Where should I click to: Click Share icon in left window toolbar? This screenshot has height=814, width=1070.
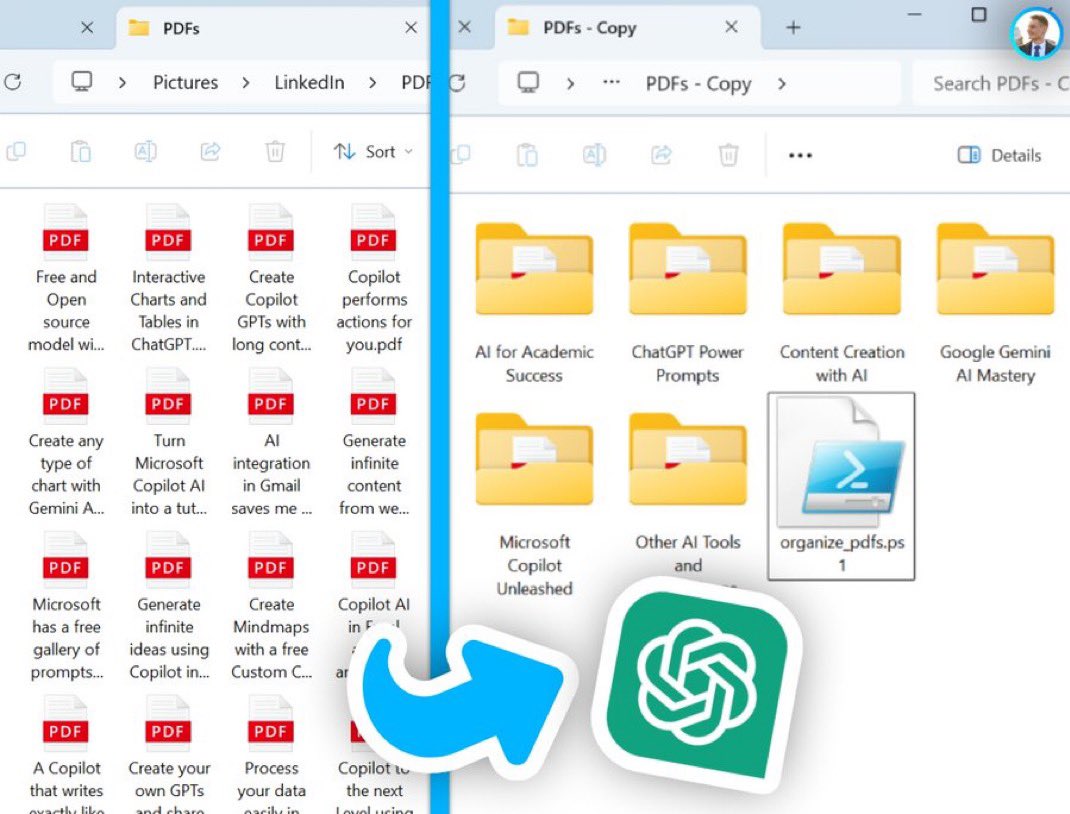tap(210, 151)
